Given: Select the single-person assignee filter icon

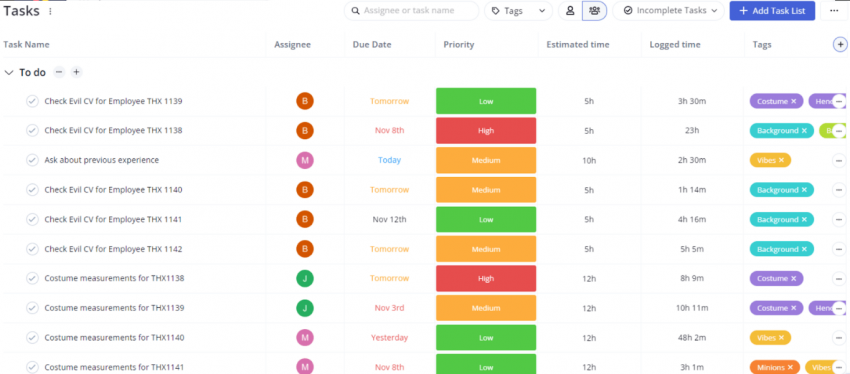Looking at the screenshot, I should click(x=570, y=11).
